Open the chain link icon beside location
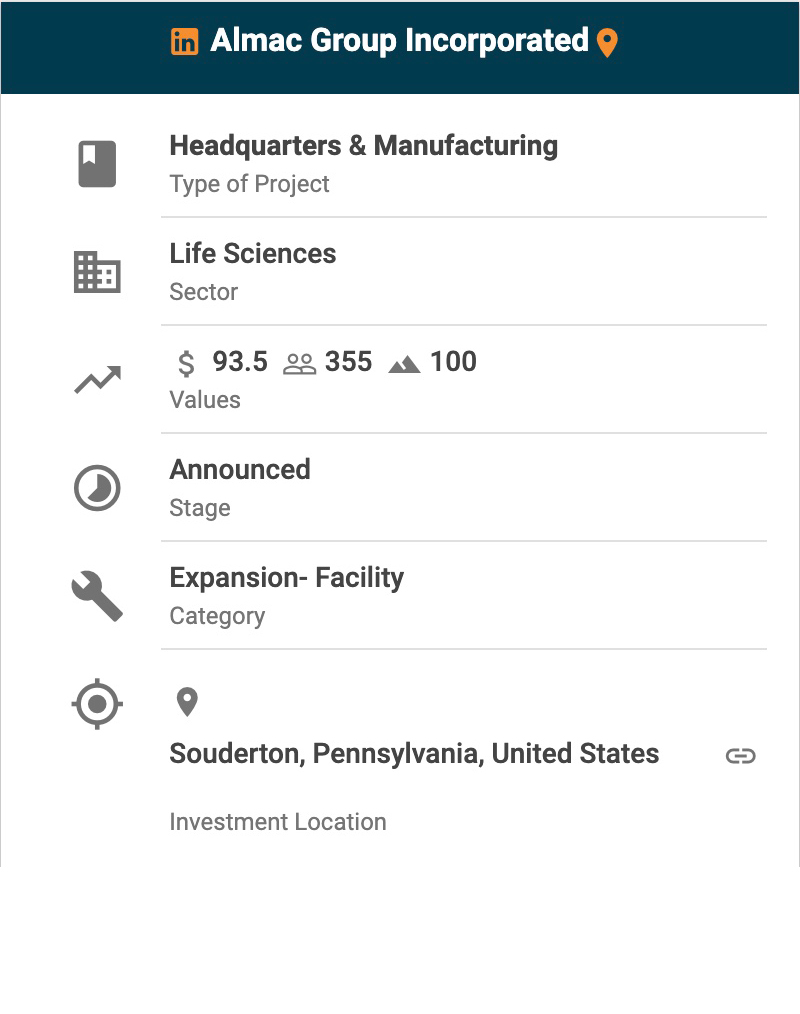The width and height of the screenshot is (800, 1014). [740, 756]
